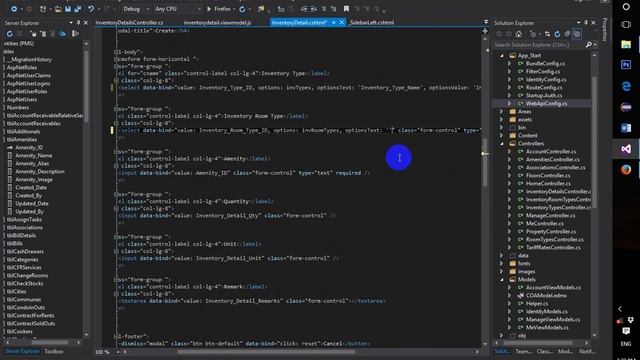Click the split-editor handle above vertical scrollbar
This screenshot has width=640, height=360.
click(x=485, y=31)
